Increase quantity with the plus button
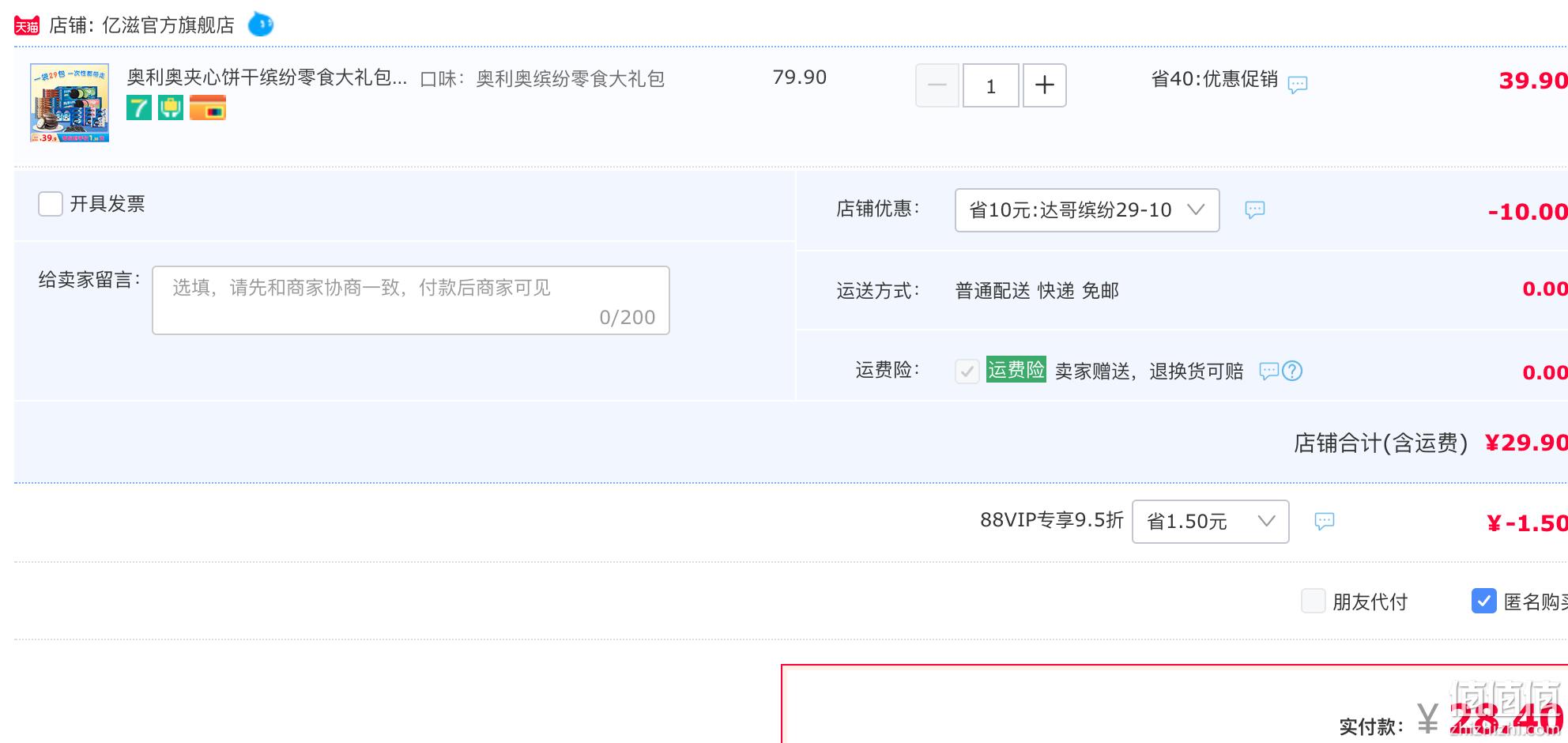 point(1045,85)
